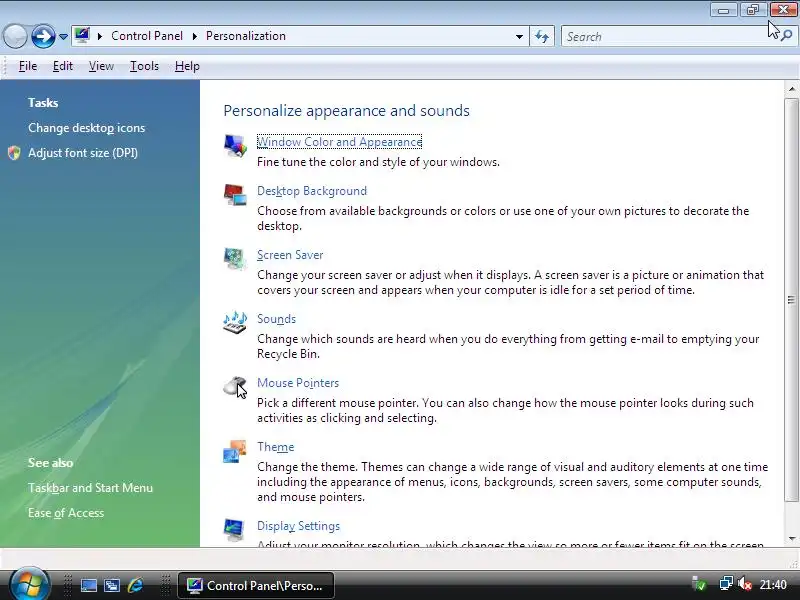Click Show Desktop quick launch icon
The width and height of the screenshot is (800, 600).
[88, 585]
